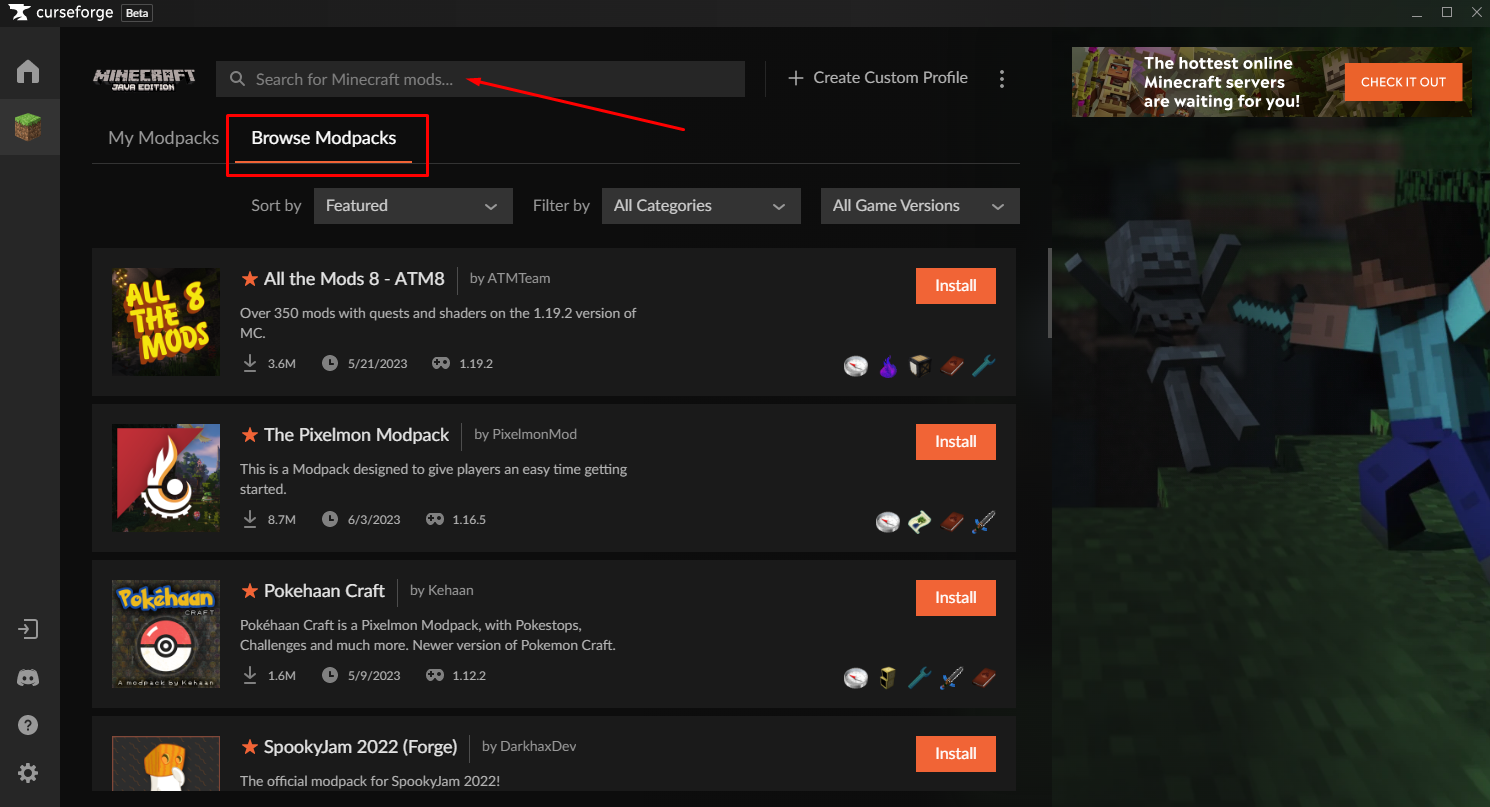
Task: Open the help question mark icon
Action: tap(28, 725)
